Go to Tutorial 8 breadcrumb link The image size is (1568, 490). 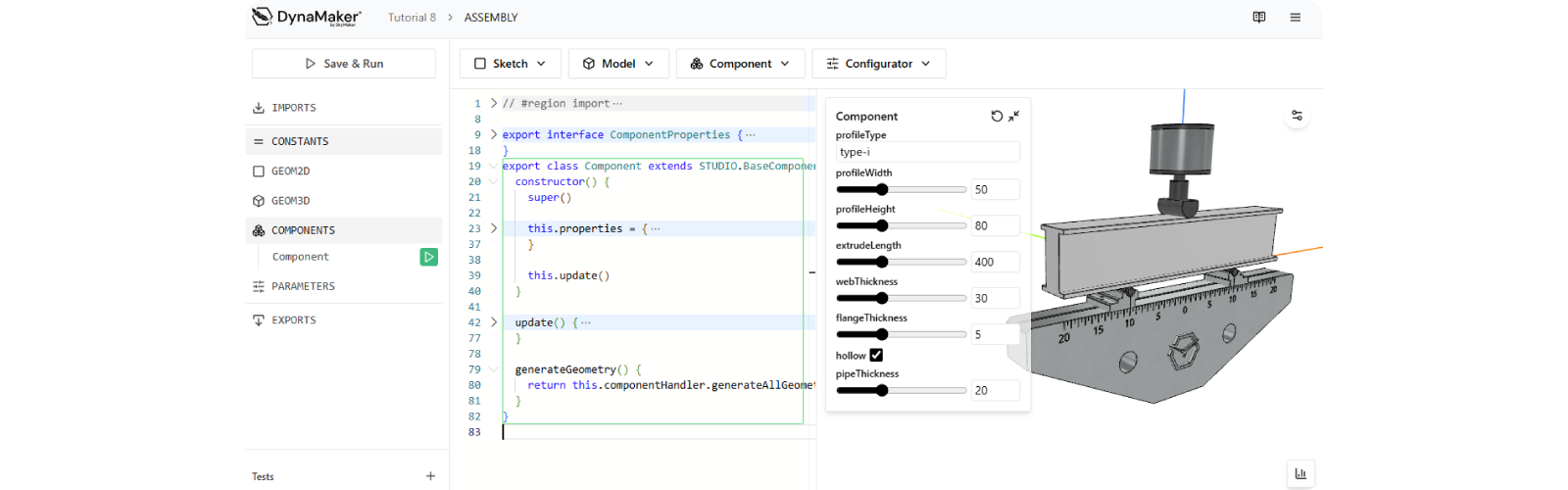click(412, 18)
